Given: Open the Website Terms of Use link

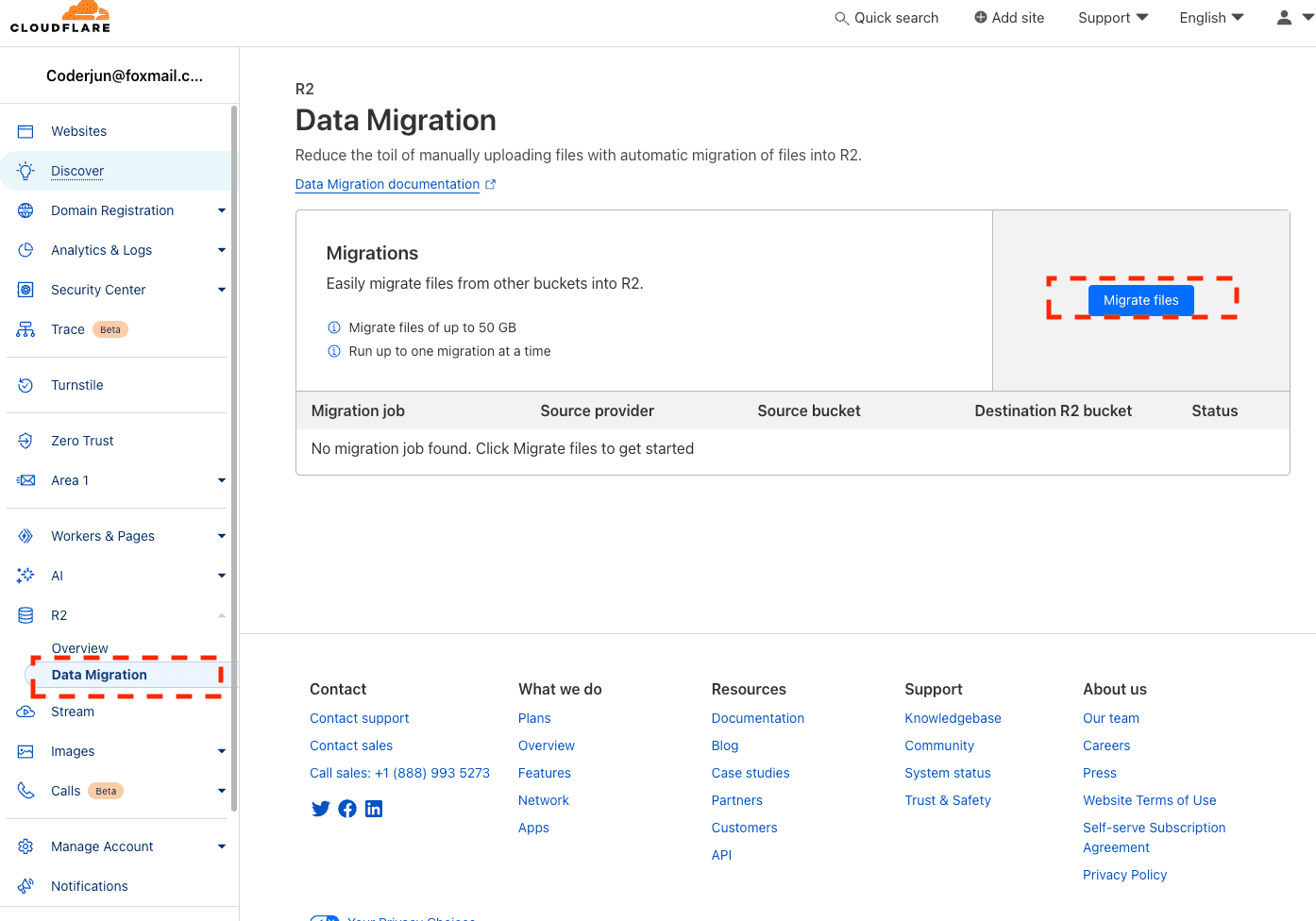Looking at the screenshot, I should coord(1149,800).
